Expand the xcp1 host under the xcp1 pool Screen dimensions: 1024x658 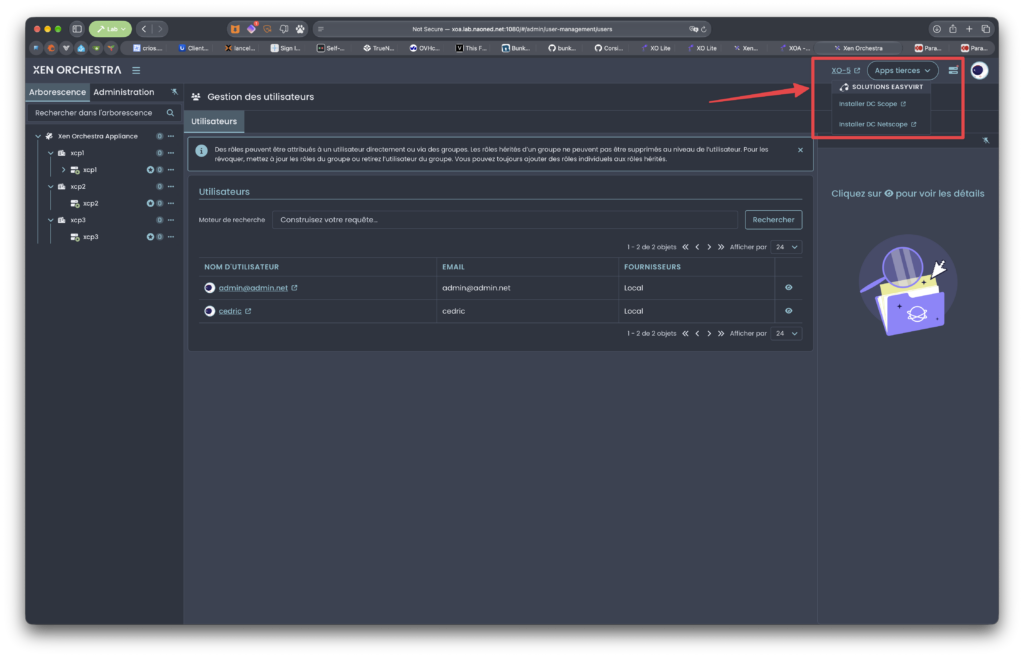(63, 170)
